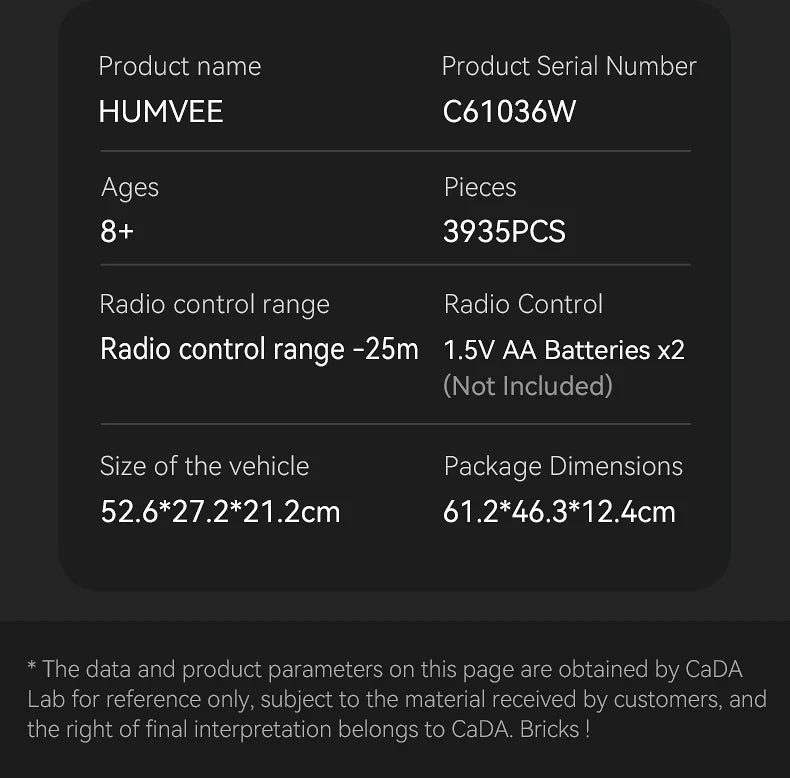The width and height of the screenshot is (790, 778).
Task: Select the '8+' age value
Action: (117, 232)
